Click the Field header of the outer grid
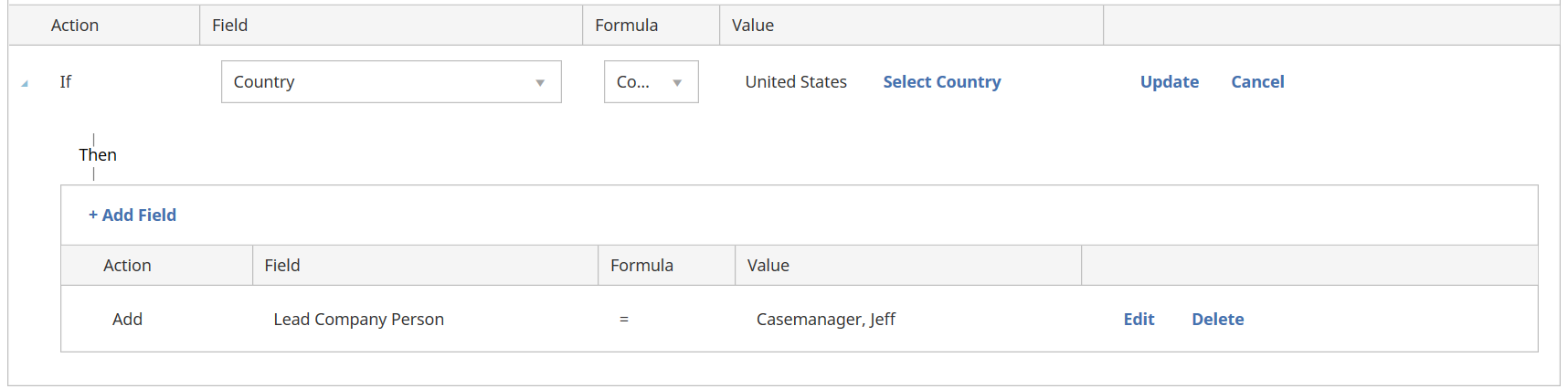Image resolution: width=1568 pixels, height=389 pixels. pyautogui.click(x=230, y=26)
